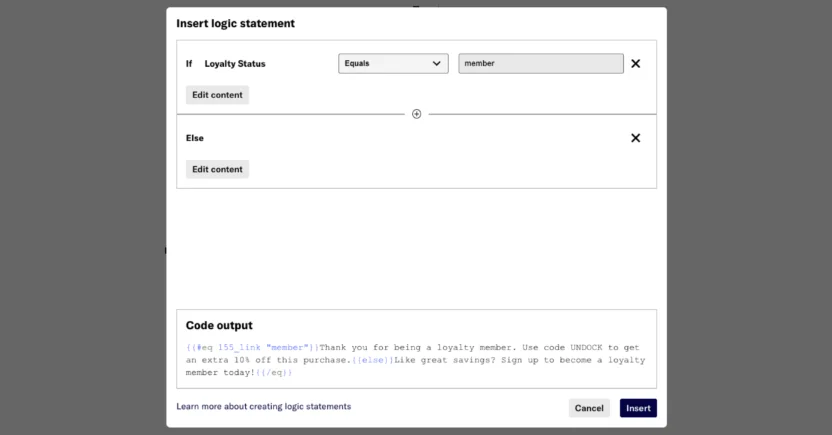
Task: Add a condition with the plus icon
Action: pyautogui.click(x=417, y=114)
